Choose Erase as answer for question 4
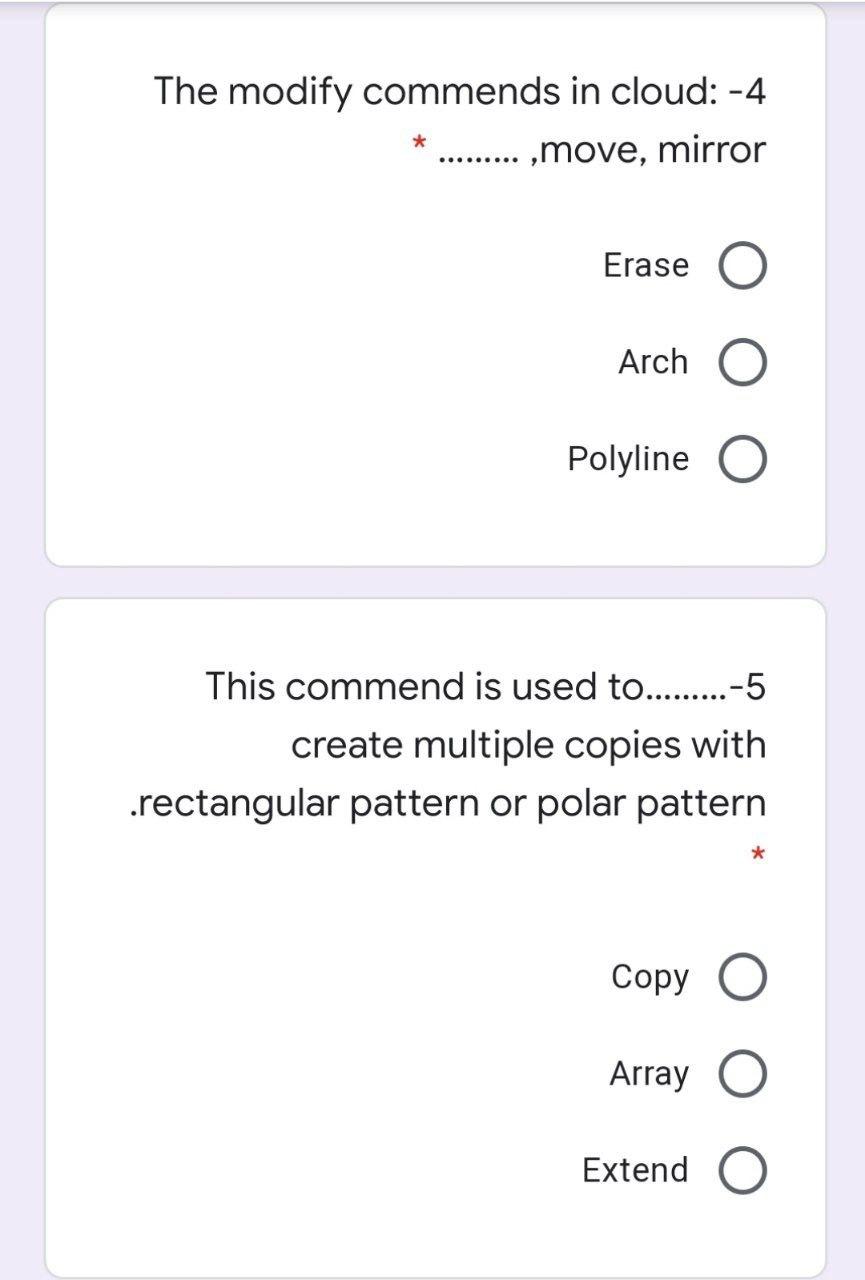This screenshot has height=1280, width=865. tap(742, 265)
